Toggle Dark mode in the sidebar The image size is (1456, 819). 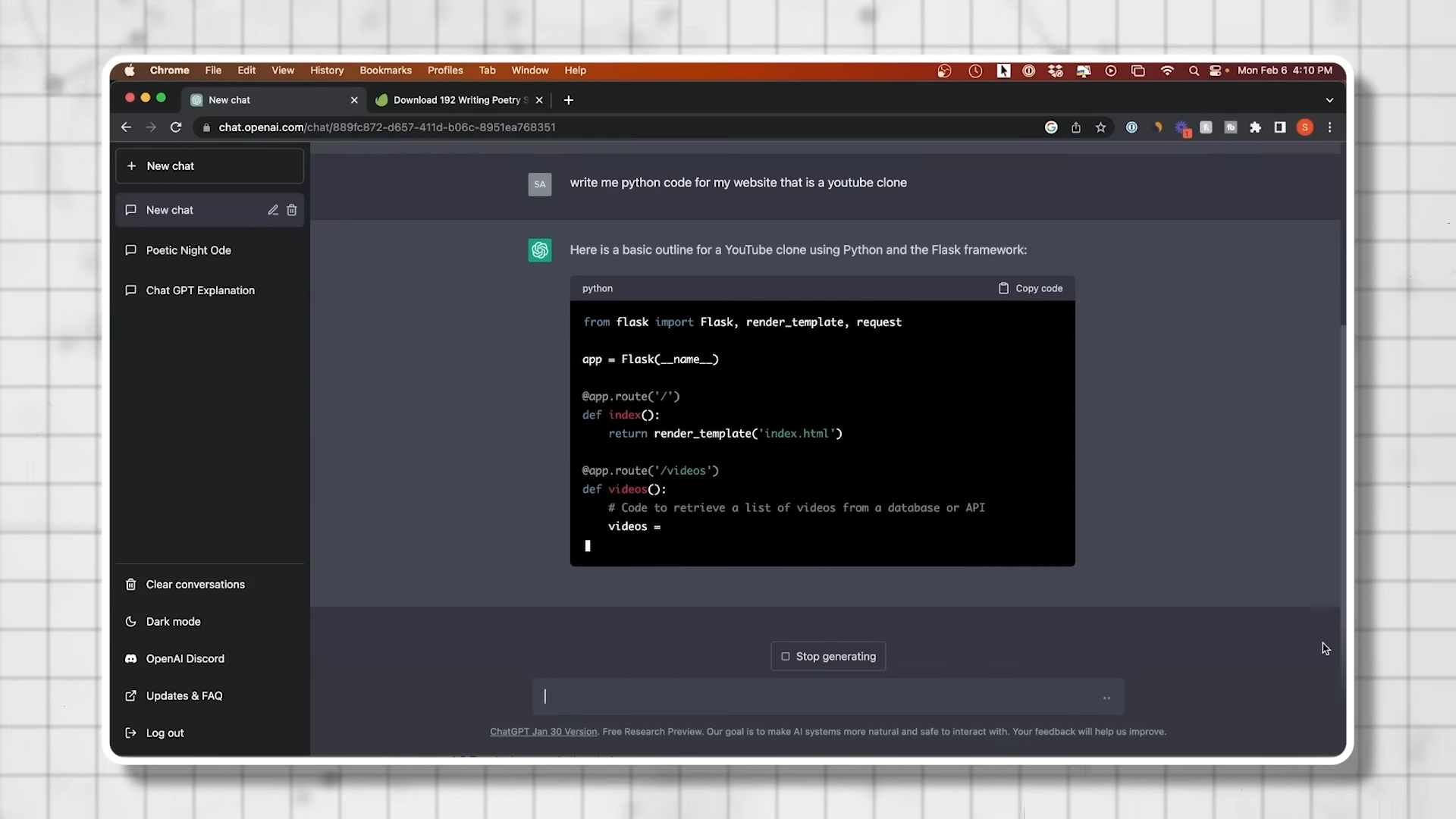pos(173,622)
